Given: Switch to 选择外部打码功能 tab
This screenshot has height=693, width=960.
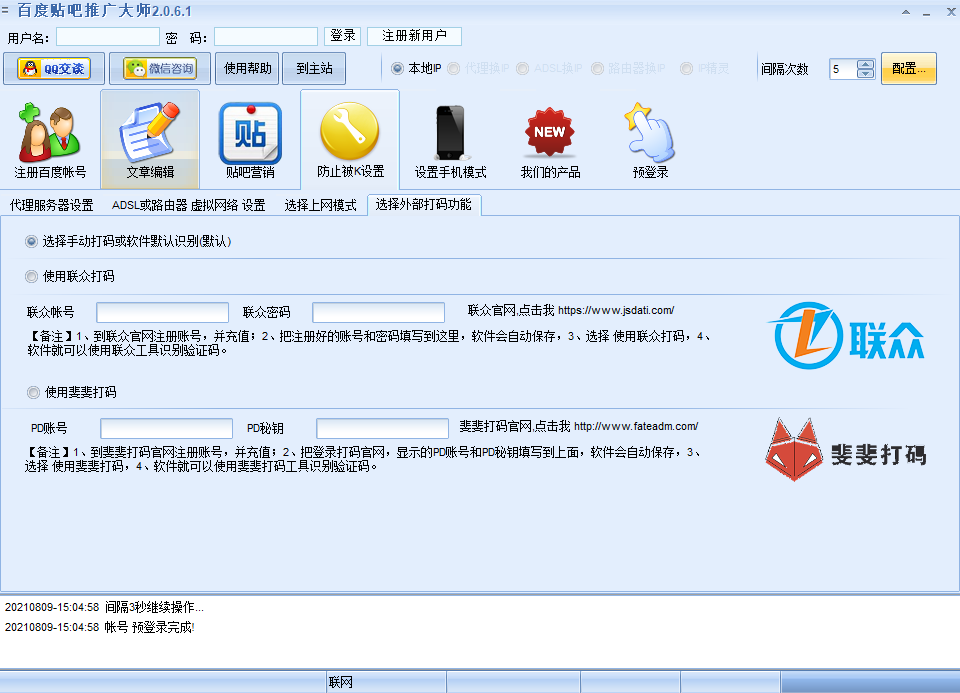Looking at the screenshot, I should [424, 204].
